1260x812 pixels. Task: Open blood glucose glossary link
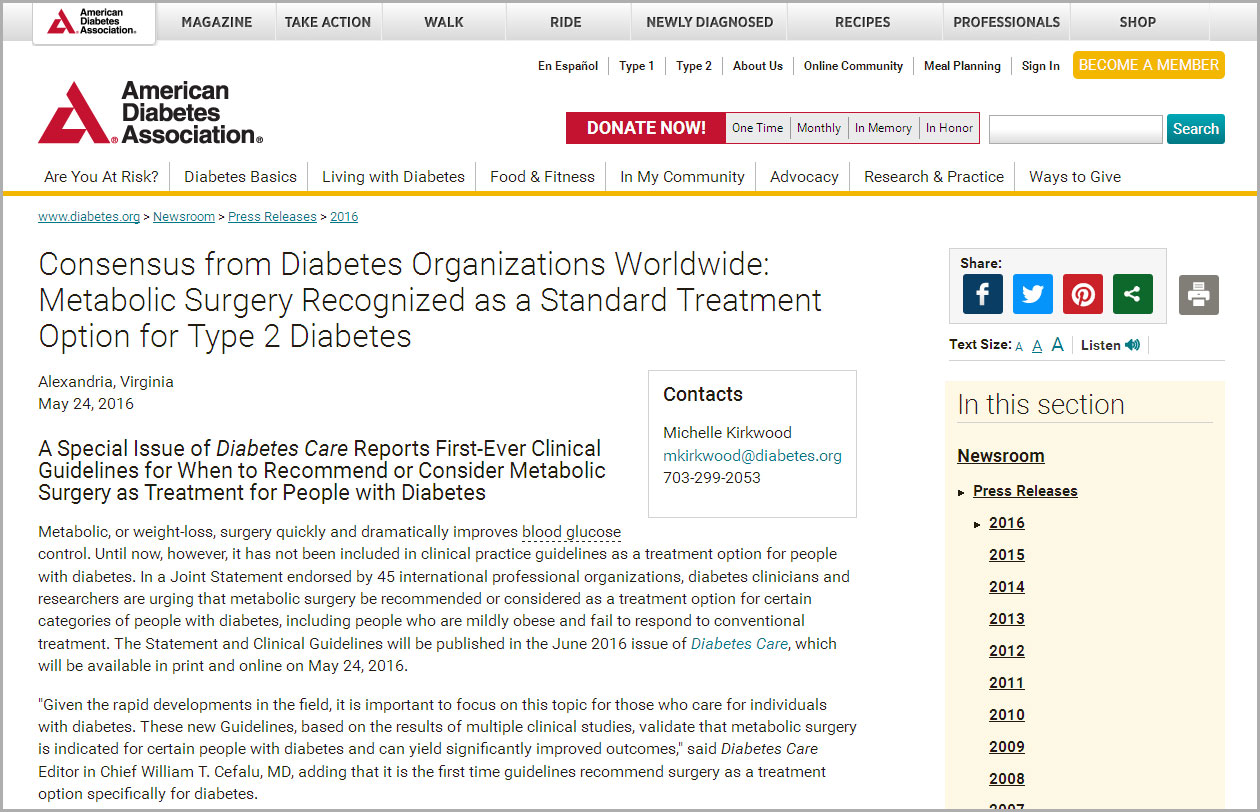tap(571, 532)
